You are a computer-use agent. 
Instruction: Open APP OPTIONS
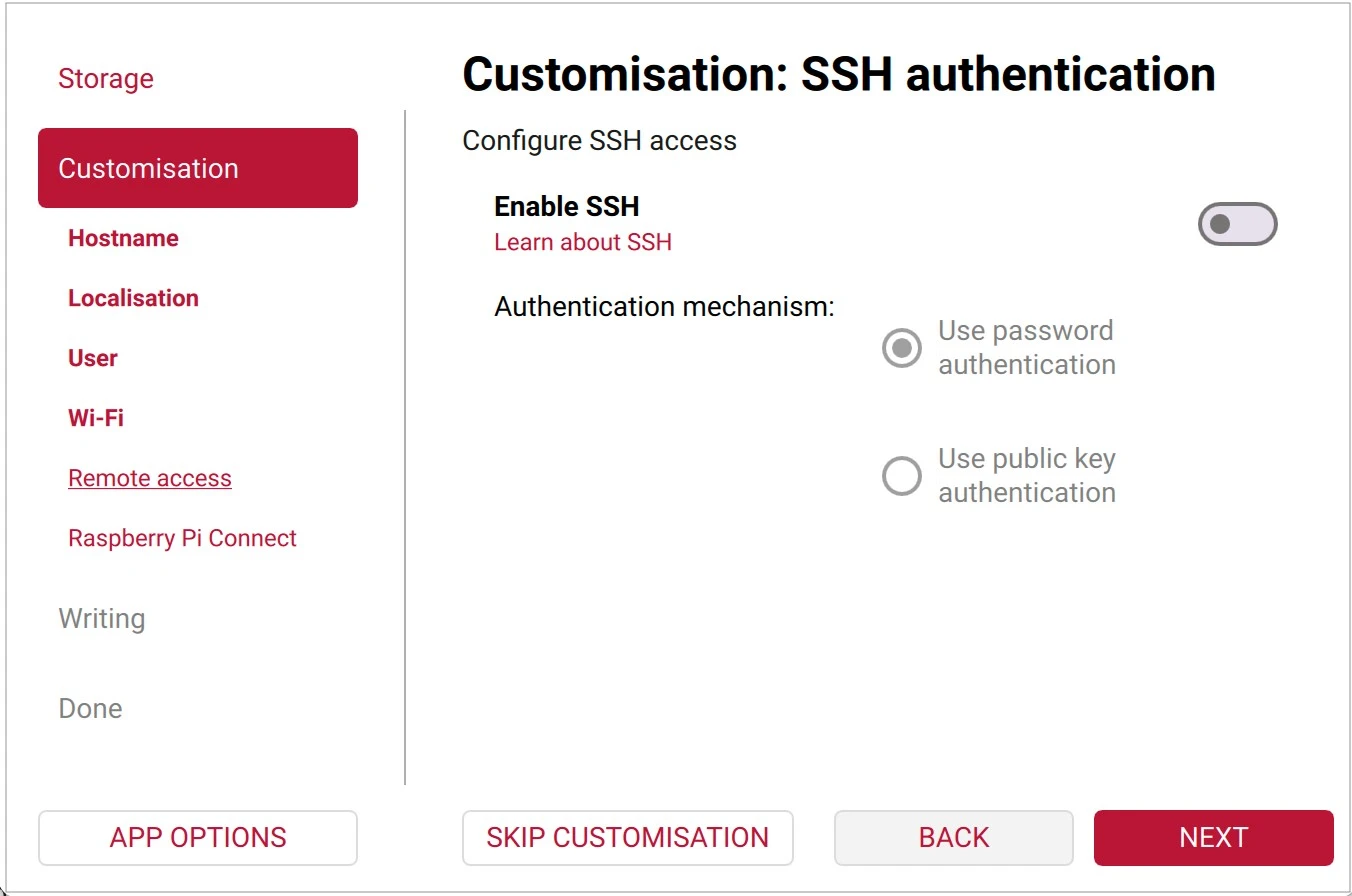pos(198,837)
